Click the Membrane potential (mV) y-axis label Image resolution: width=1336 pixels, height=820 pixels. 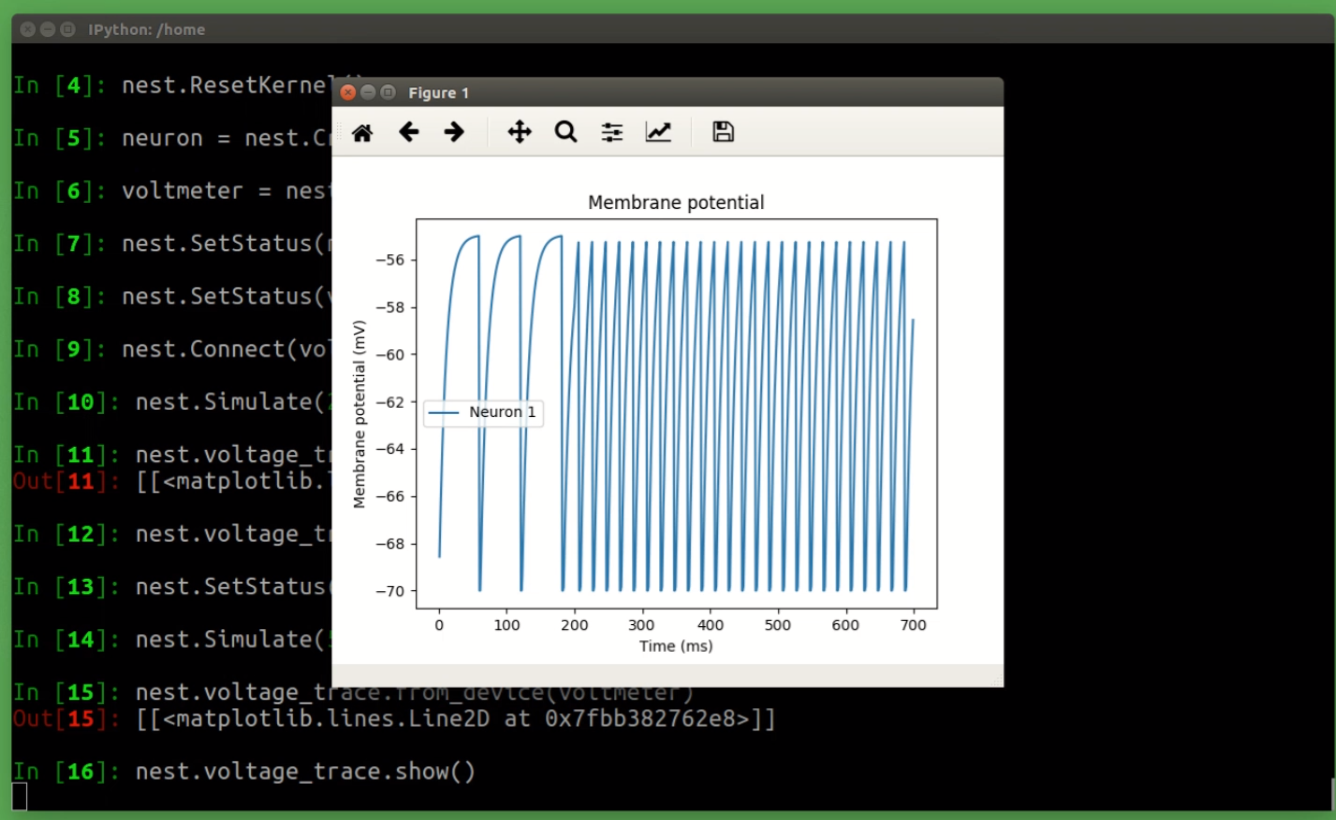(x=360, y=414)
